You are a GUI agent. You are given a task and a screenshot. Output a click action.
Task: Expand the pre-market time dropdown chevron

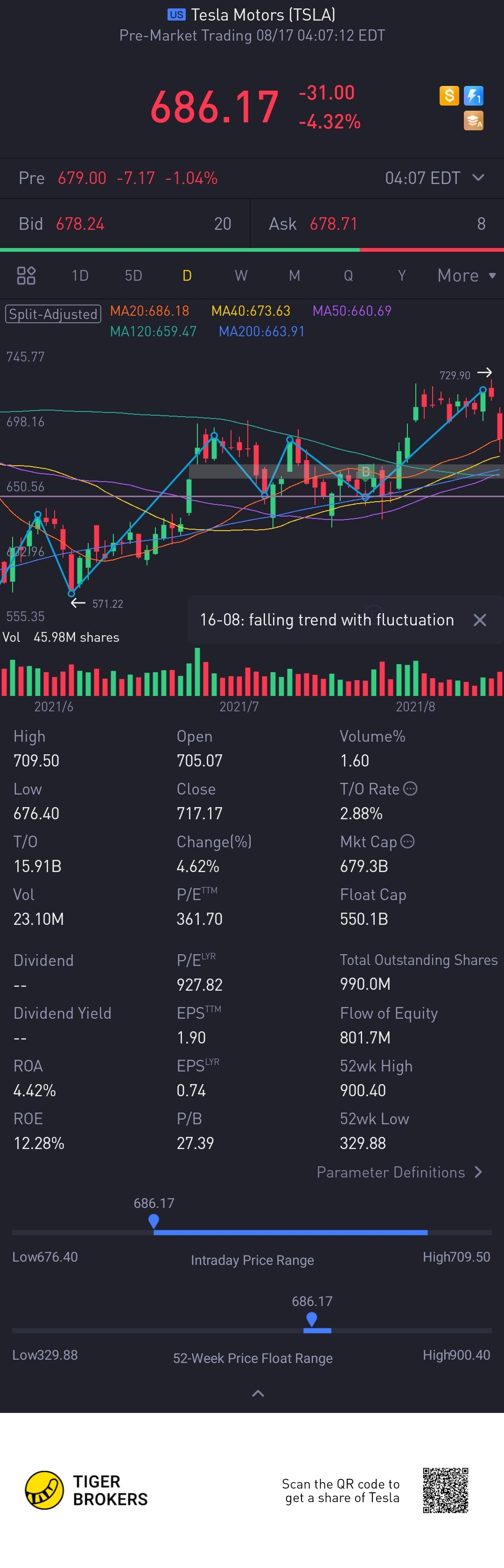[478, 178]
